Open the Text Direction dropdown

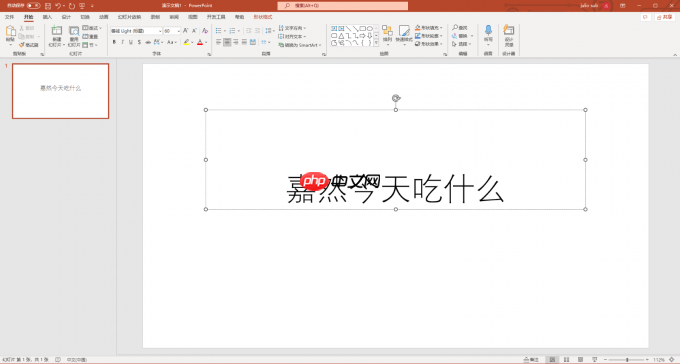tap(292, 28)
